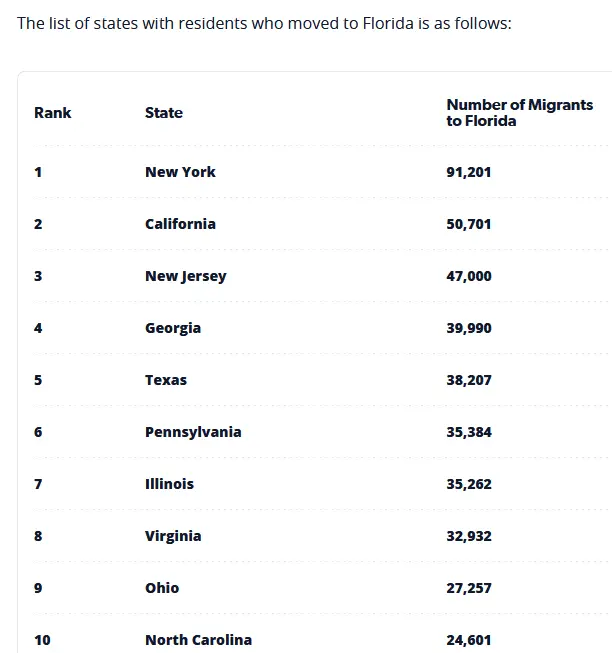Click the 47,000 value for New Jersey
The height and width of the screenshot is (653, 612).
coord(469,276)
